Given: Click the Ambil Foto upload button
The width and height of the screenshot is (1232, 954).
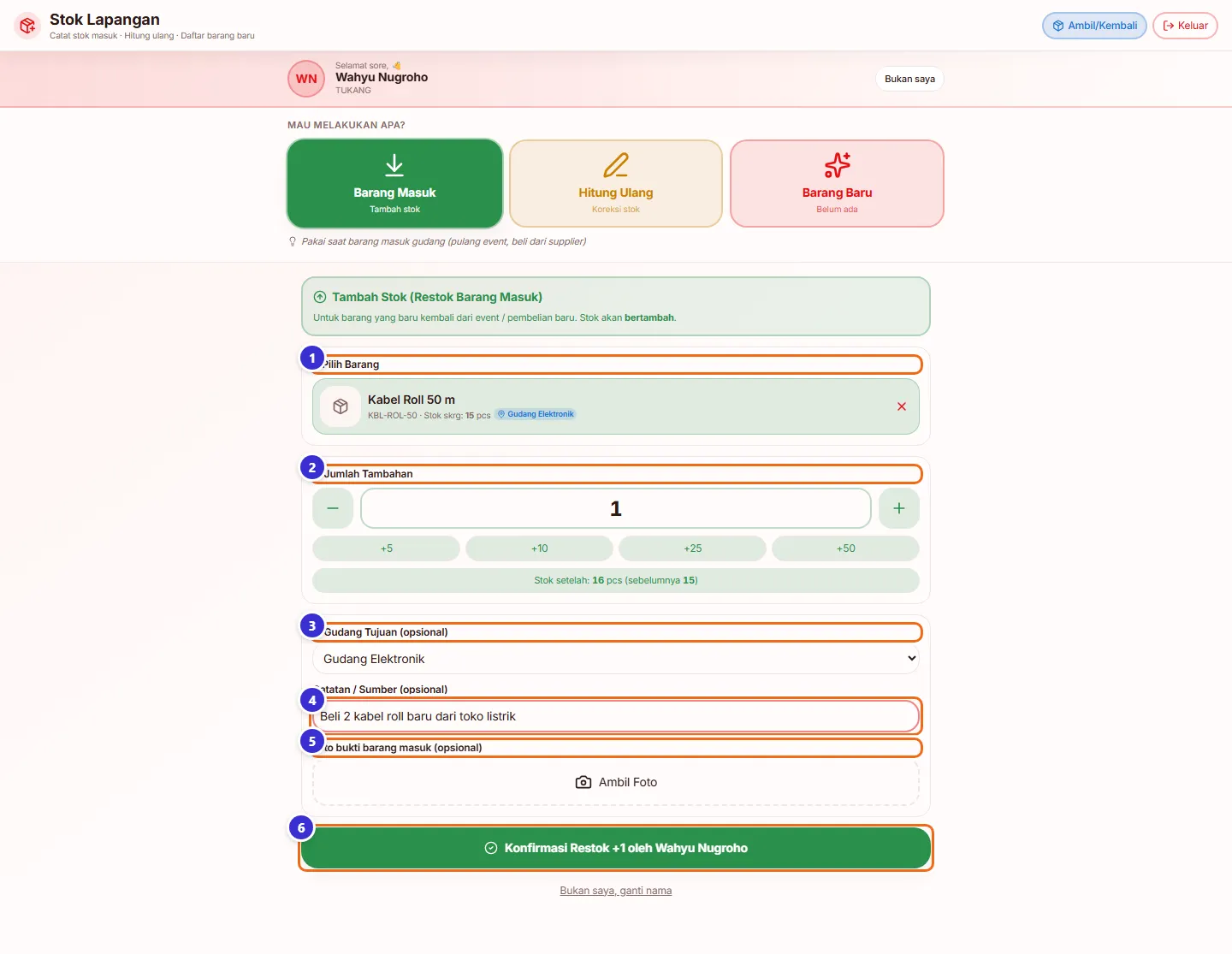Looking at the screenshot, I should (616, 782).
